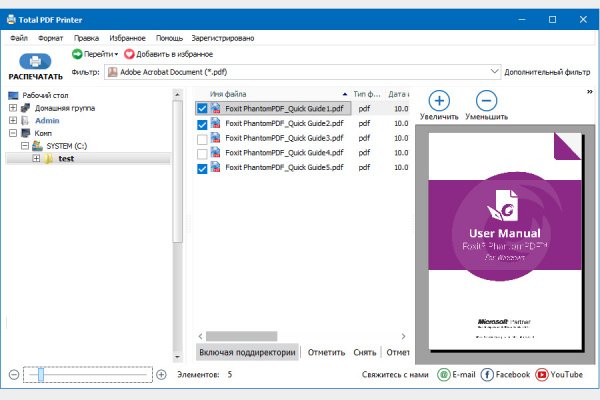
Task: Expand the Admin tree node
Action: (13, 121)
